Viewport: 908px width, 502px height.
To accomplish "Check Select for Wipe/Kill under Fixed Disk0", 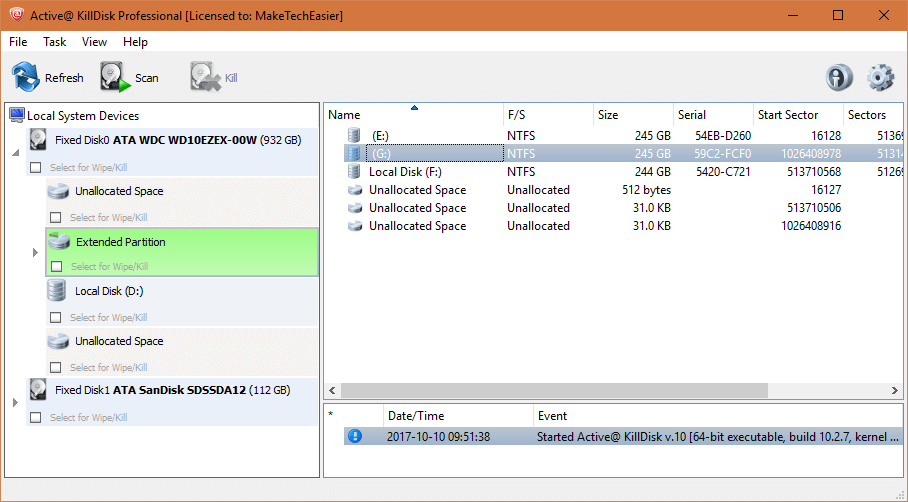I will pos(36,167).
